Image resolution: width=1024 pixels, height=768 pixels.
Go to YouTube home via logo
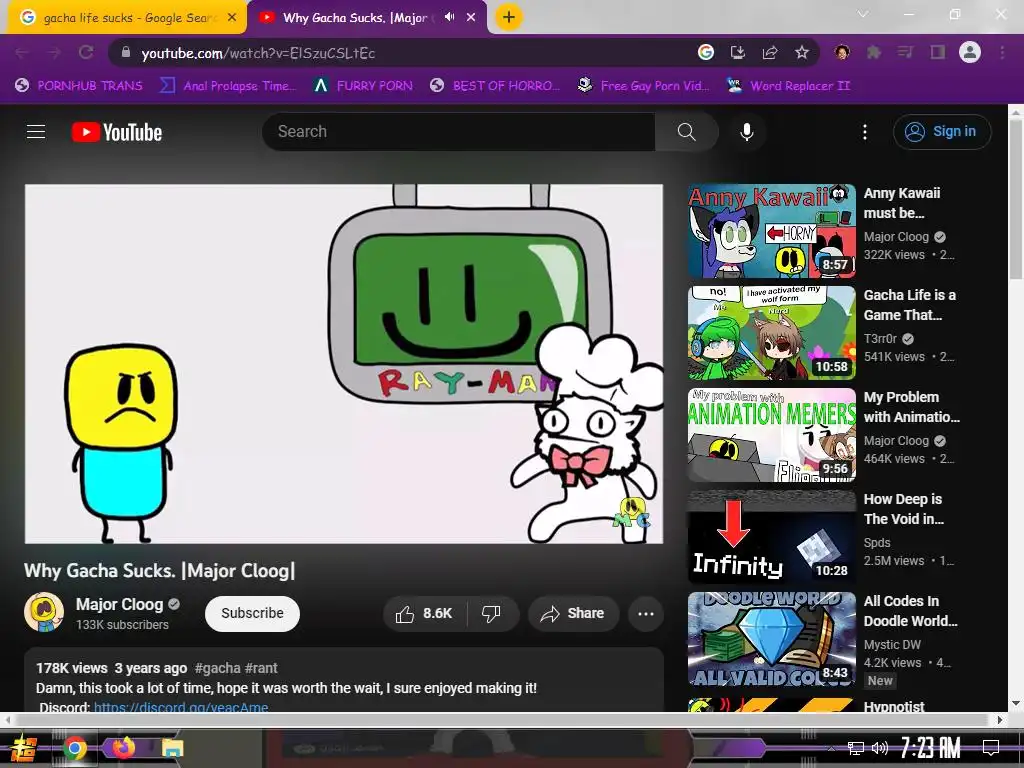[117, 132]
